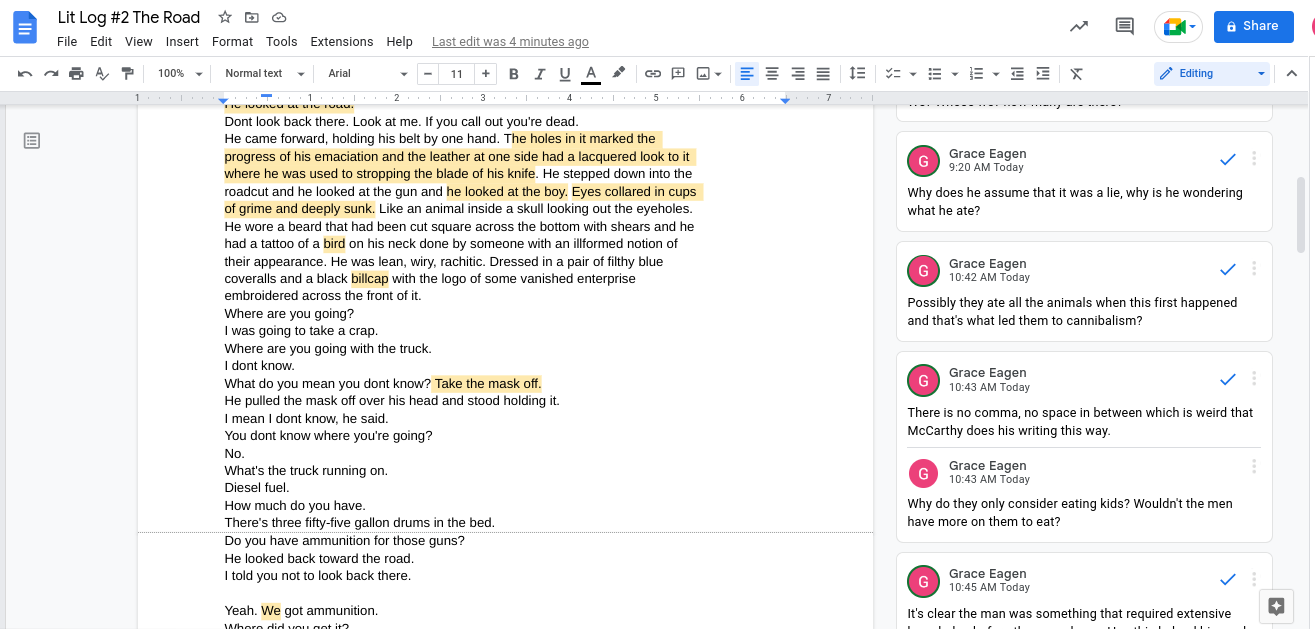Star this document
1315x629 pixels.
click(x=225, y=18)
